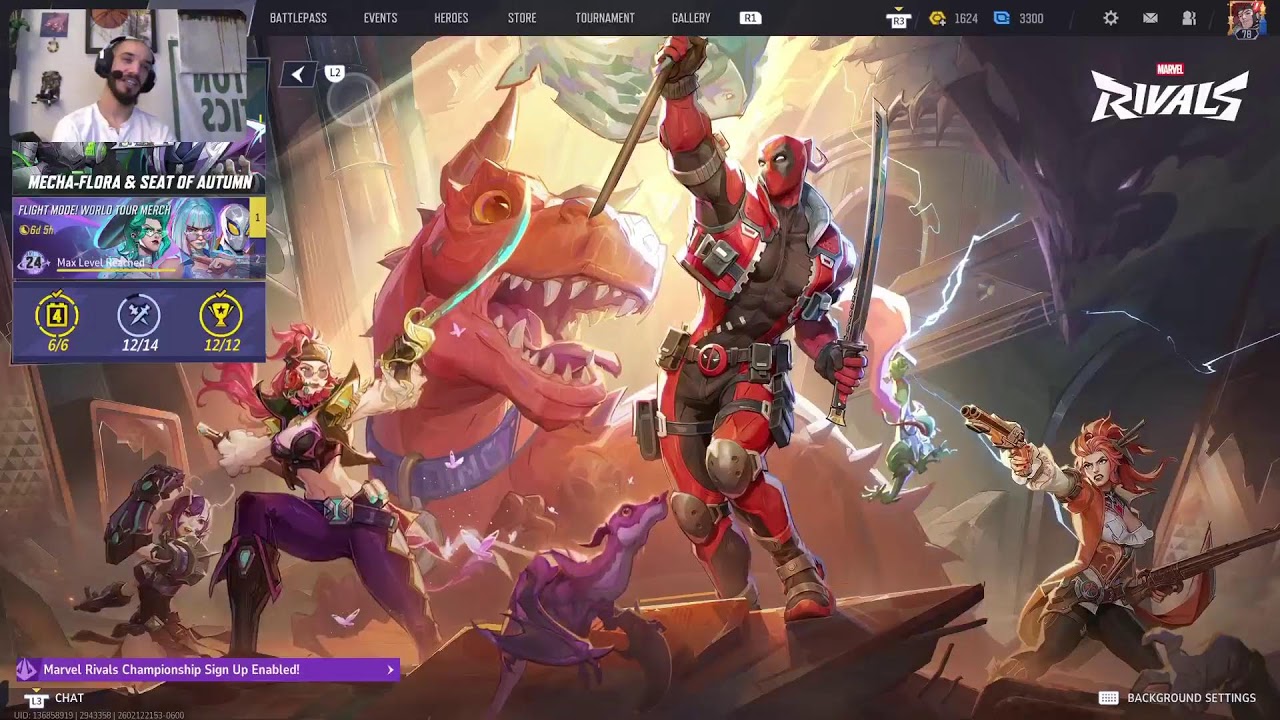
Task: Open the mail inbox envelope icon
Action: (1150, 18)
